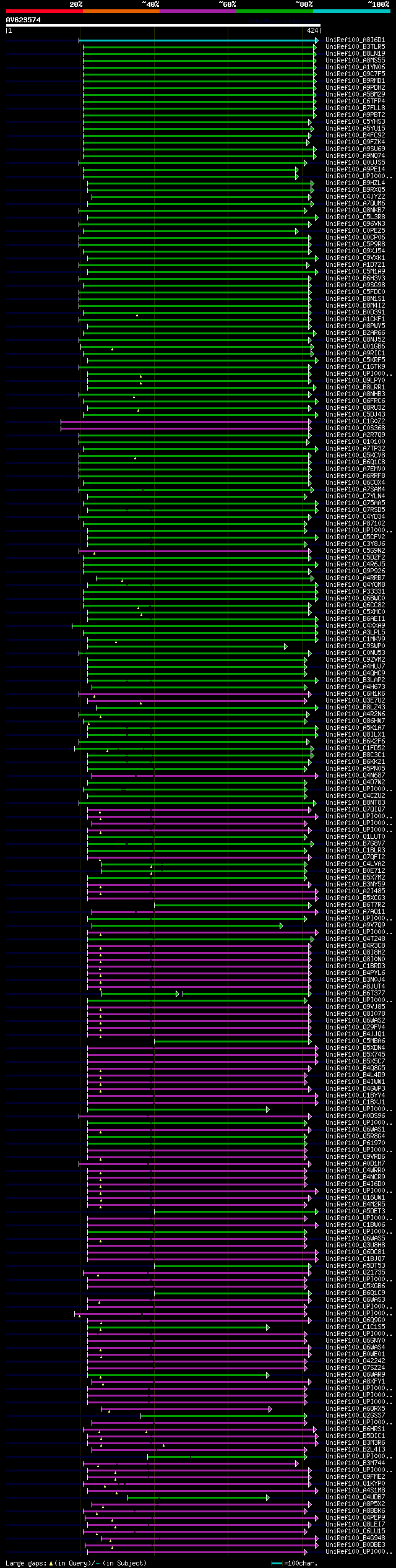
Task: Click the white query sequence ruler bar
Action: 163,25
